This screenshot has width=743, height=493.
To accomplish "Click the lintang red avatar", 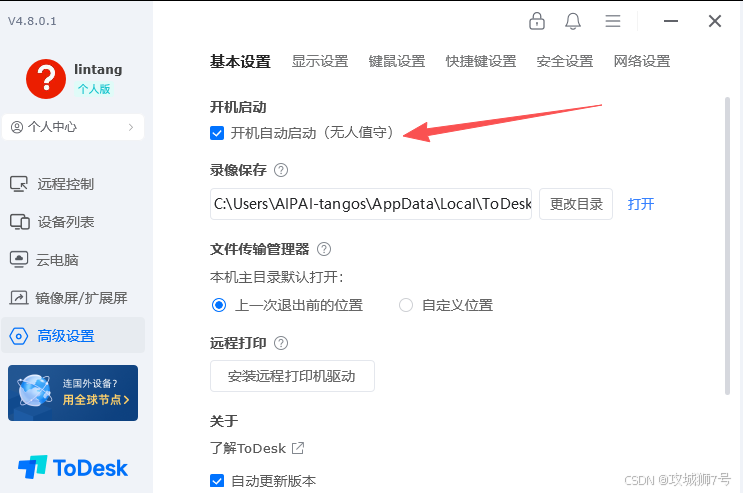I will [46, 79].
